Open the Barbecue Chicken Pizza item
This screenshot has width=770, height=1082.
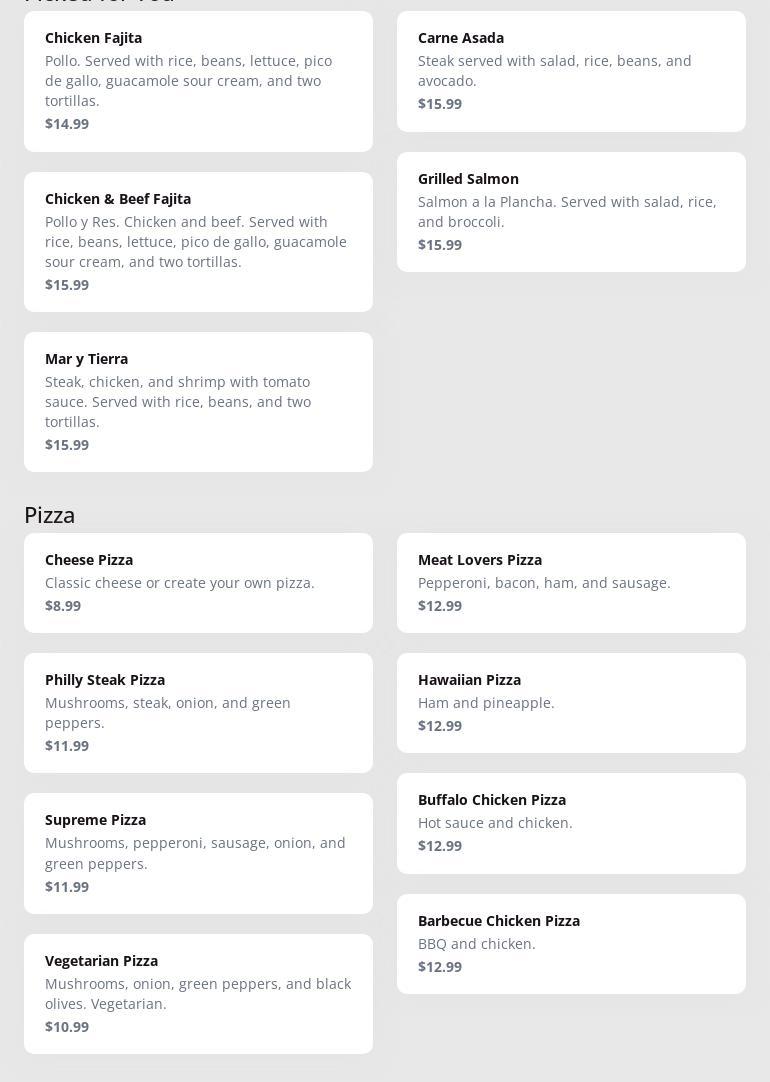571,943
